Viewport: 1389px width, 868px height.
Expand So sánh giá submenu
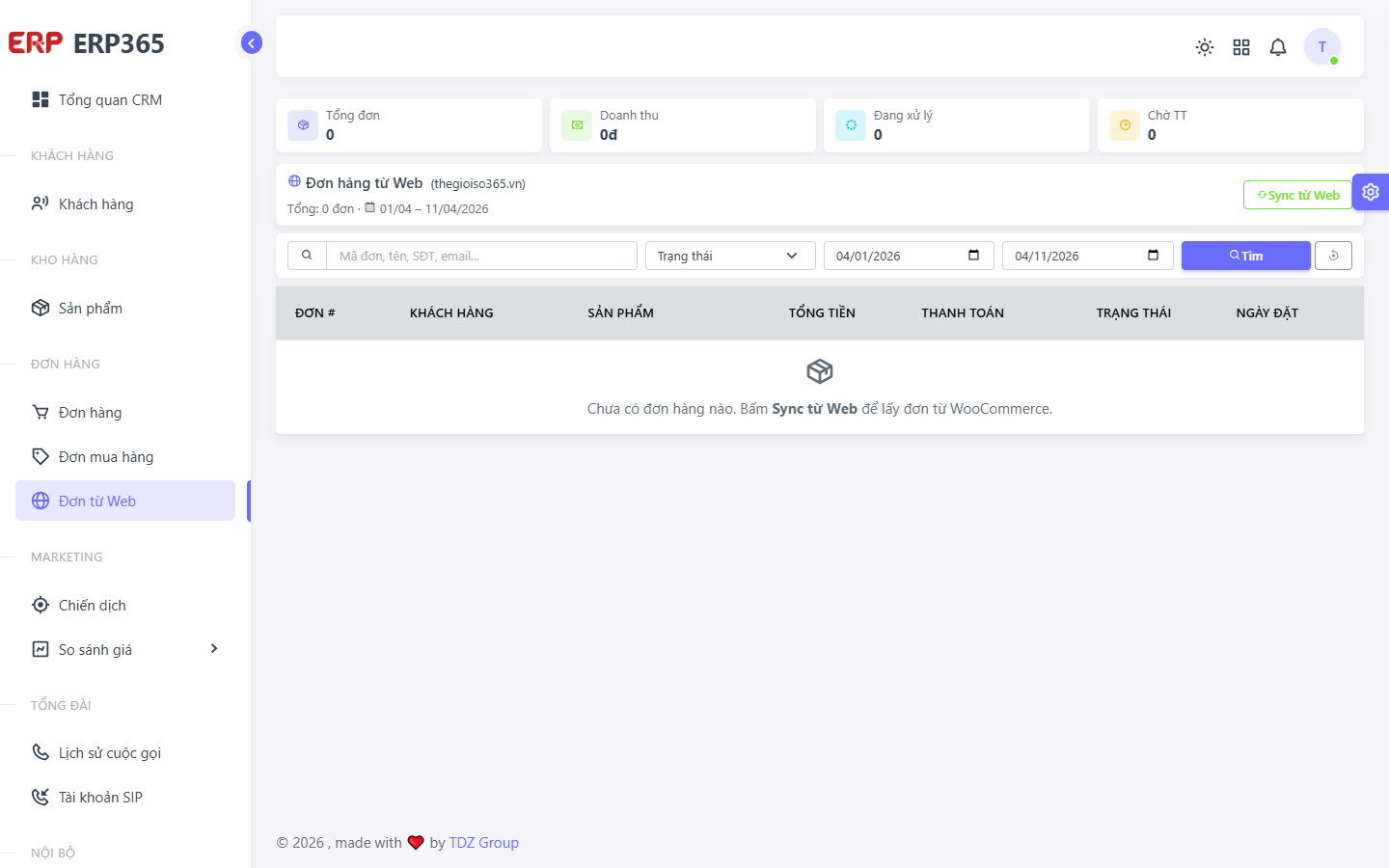pyautogui.click(x=125, y=649)
